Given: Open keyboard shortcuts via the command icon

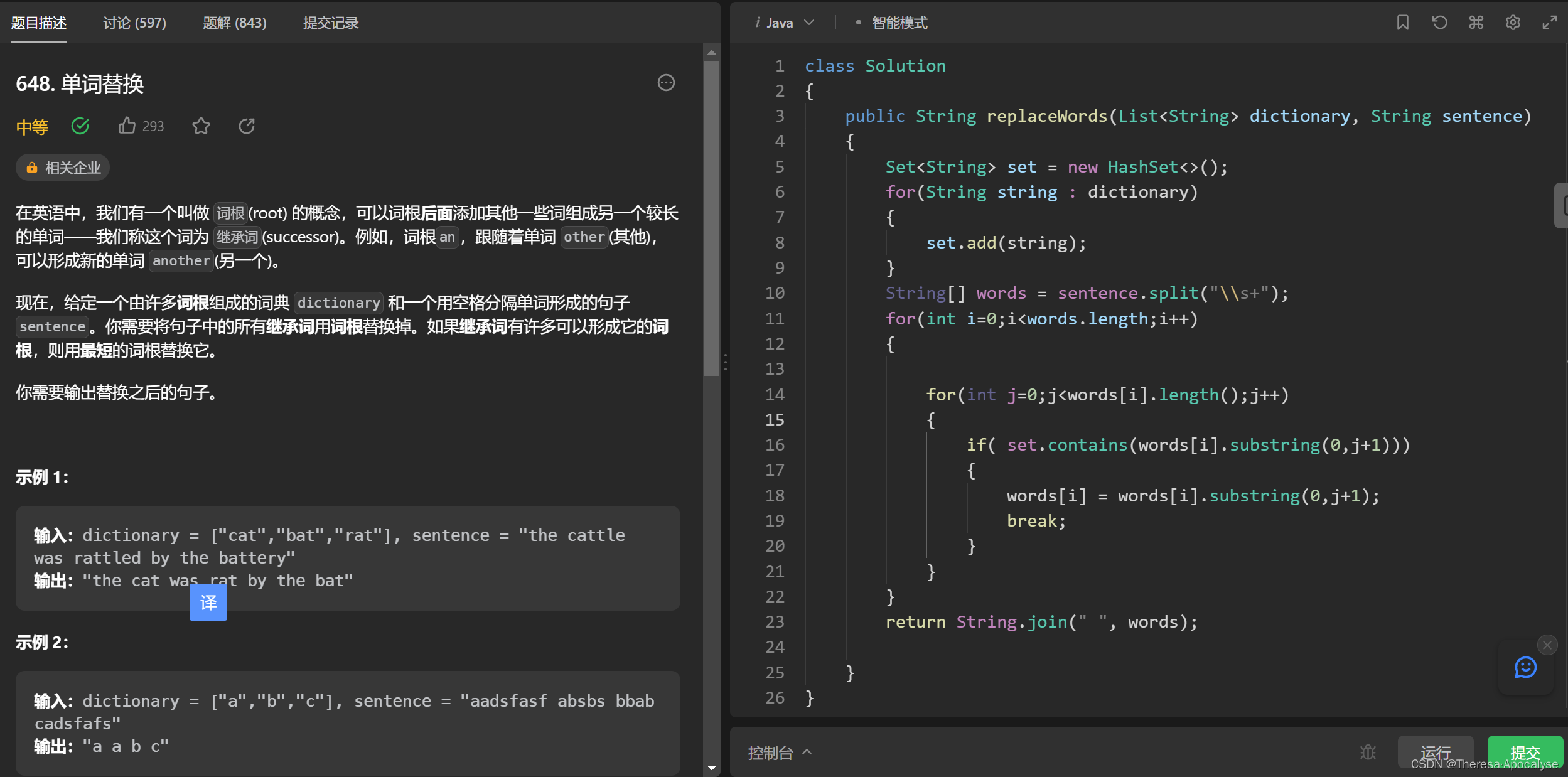Looking at the screenshot, I should (1476, 22).
